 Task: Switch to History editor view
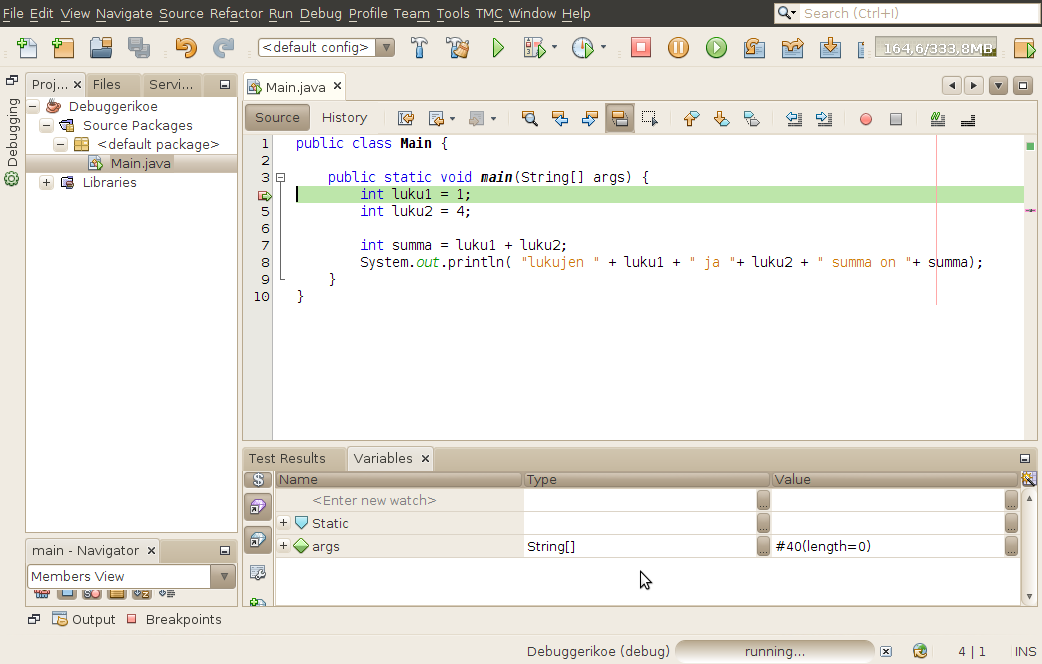(x=344, y=117)
